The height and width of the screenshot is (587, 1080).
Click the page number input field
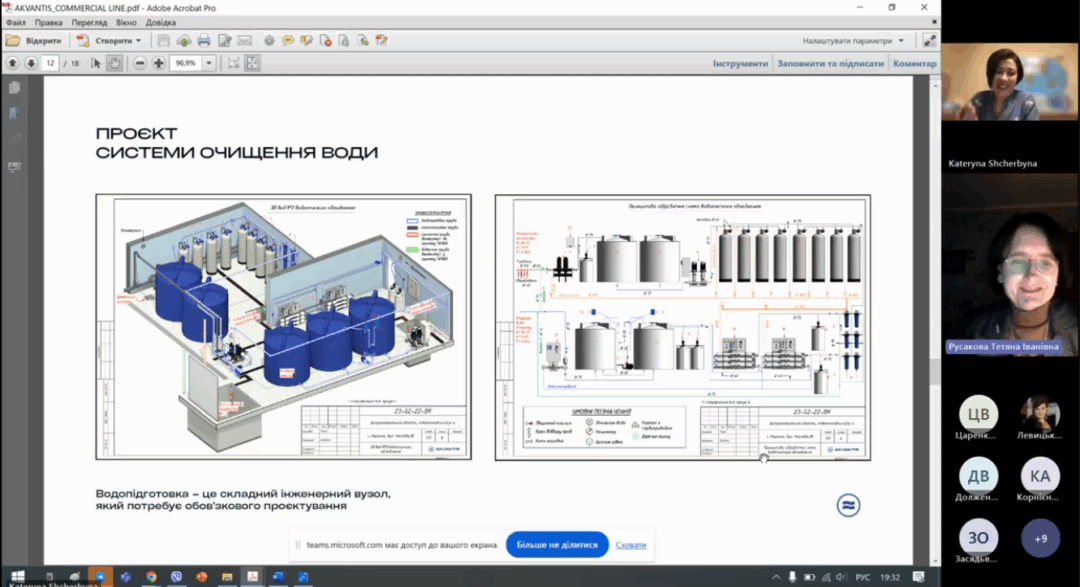point(51,63)
